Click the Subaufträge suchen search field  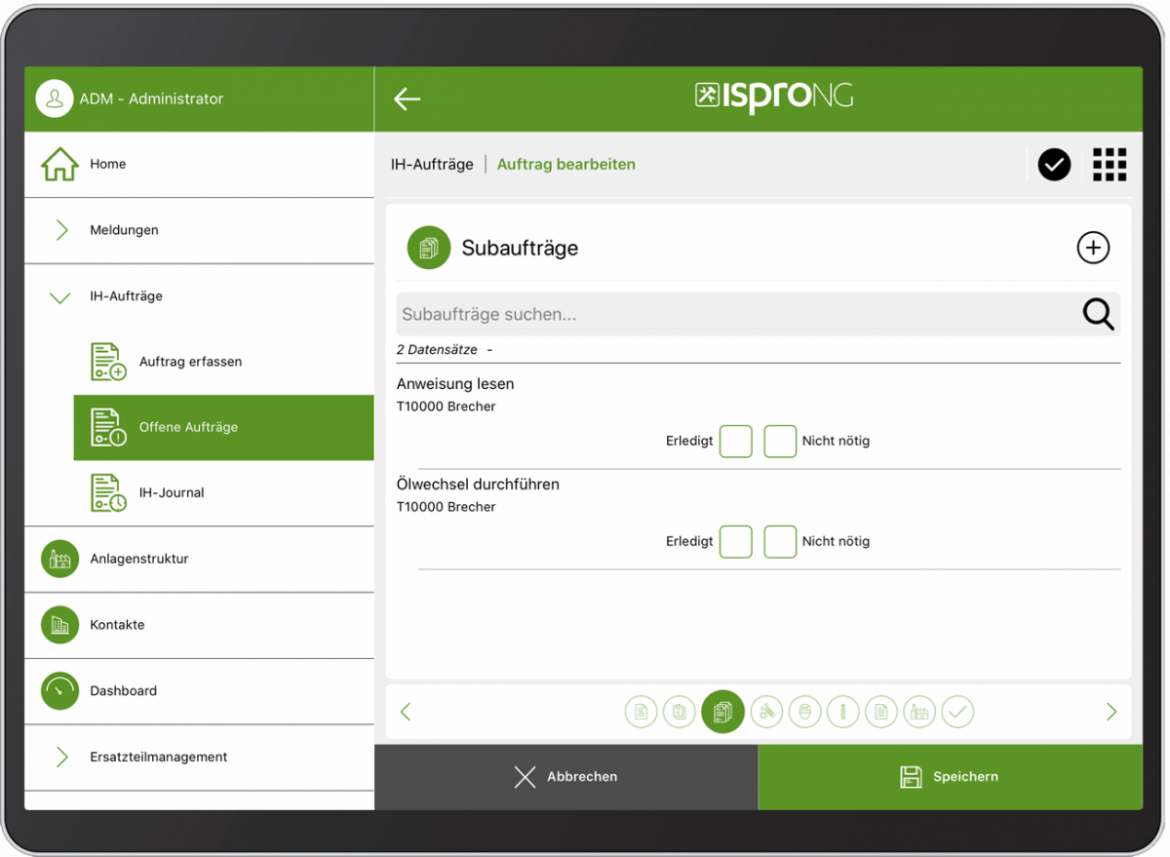click(700, 314)
